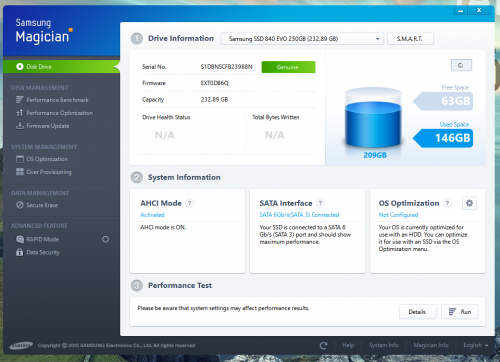Open System Info in footer

(384, 345)
